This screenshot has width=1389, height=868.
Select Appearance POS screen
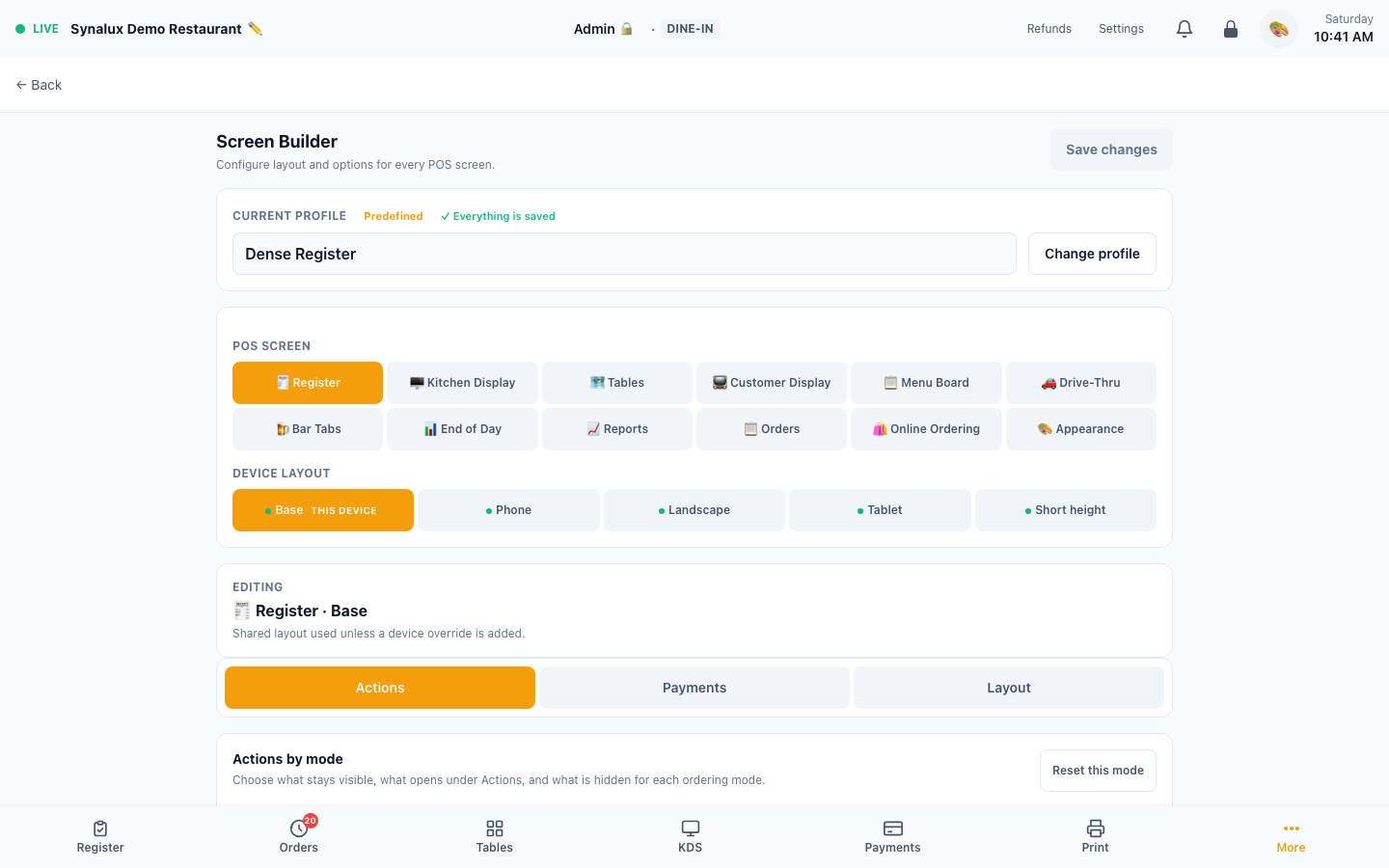[1081, 429]
